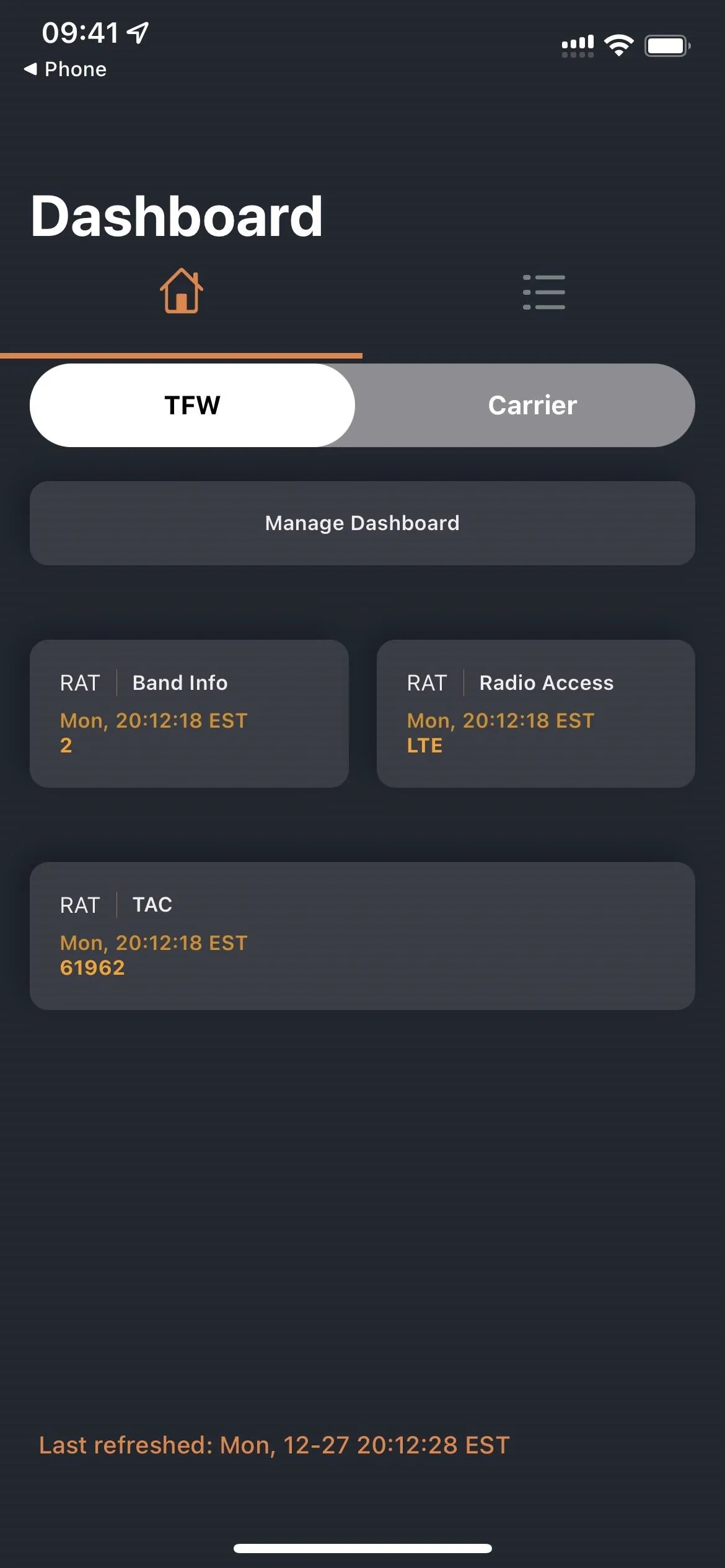Screen dimensions: 725x1568
Task: Tap the Last refreshed timestamp text
Action: [x=274, y=1445]
